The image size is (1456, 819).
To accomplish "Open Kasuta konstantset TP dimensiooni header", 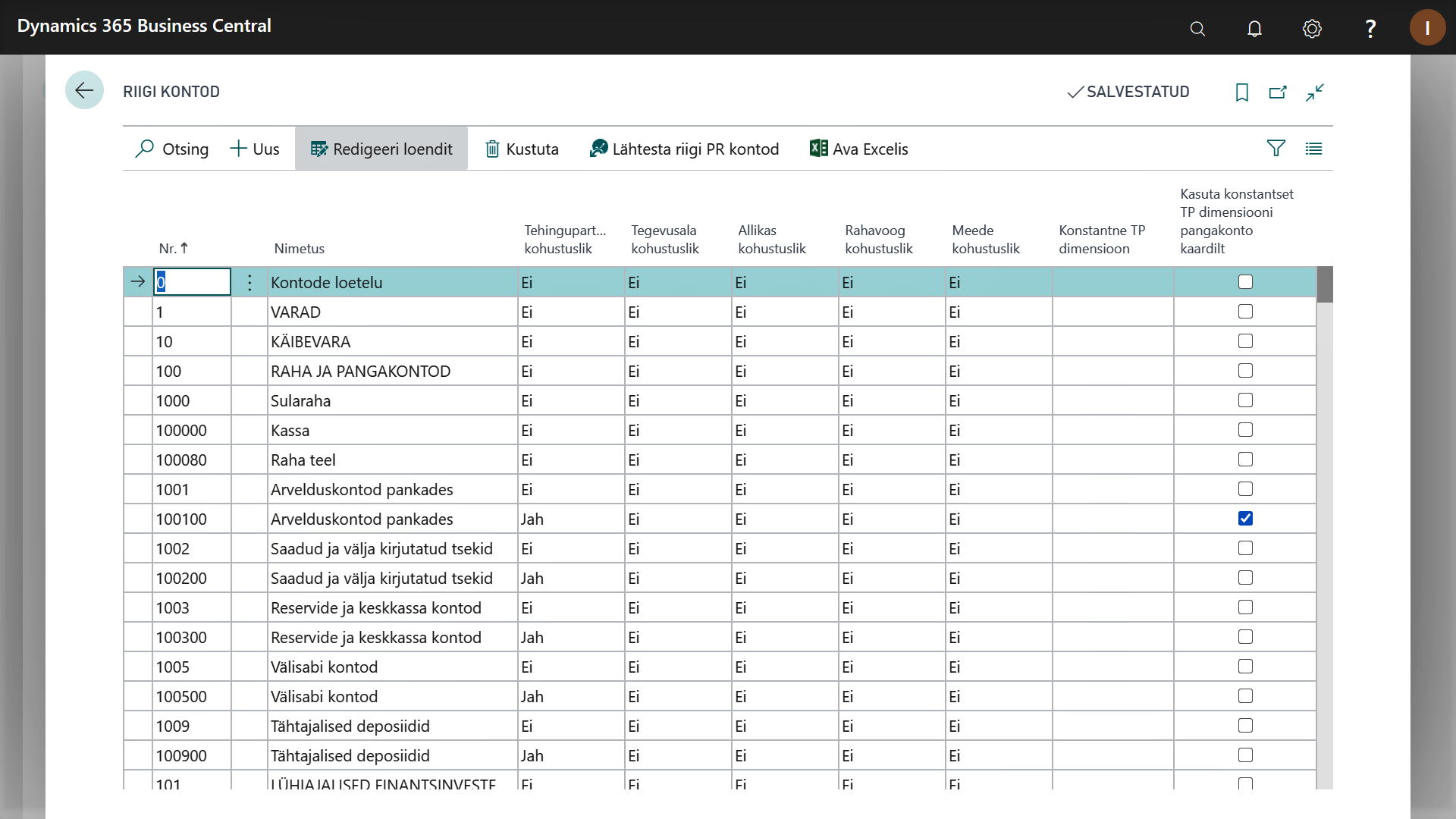I will click(x=1237, y=221).
